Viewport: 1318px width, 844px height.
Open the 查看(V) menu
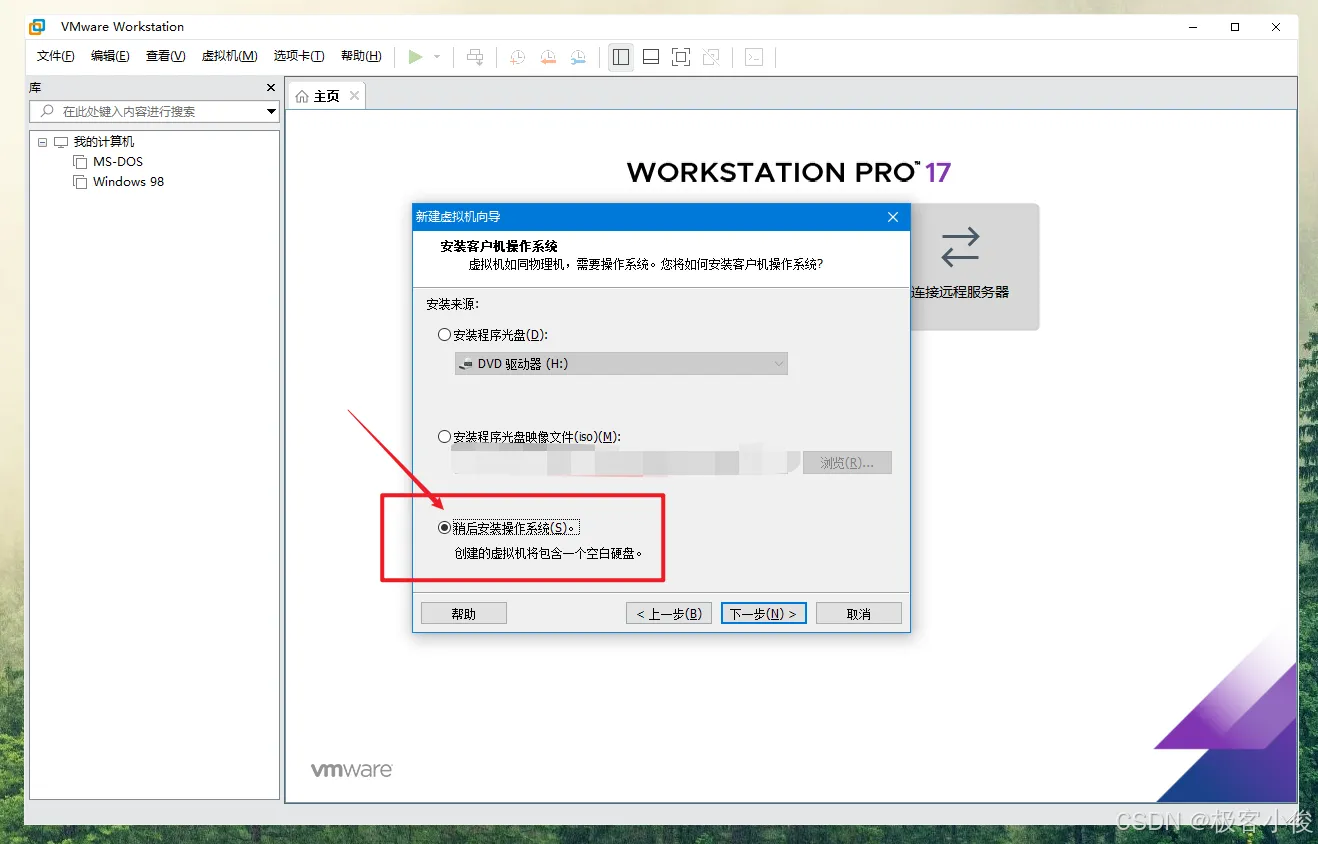coord(166,56)
